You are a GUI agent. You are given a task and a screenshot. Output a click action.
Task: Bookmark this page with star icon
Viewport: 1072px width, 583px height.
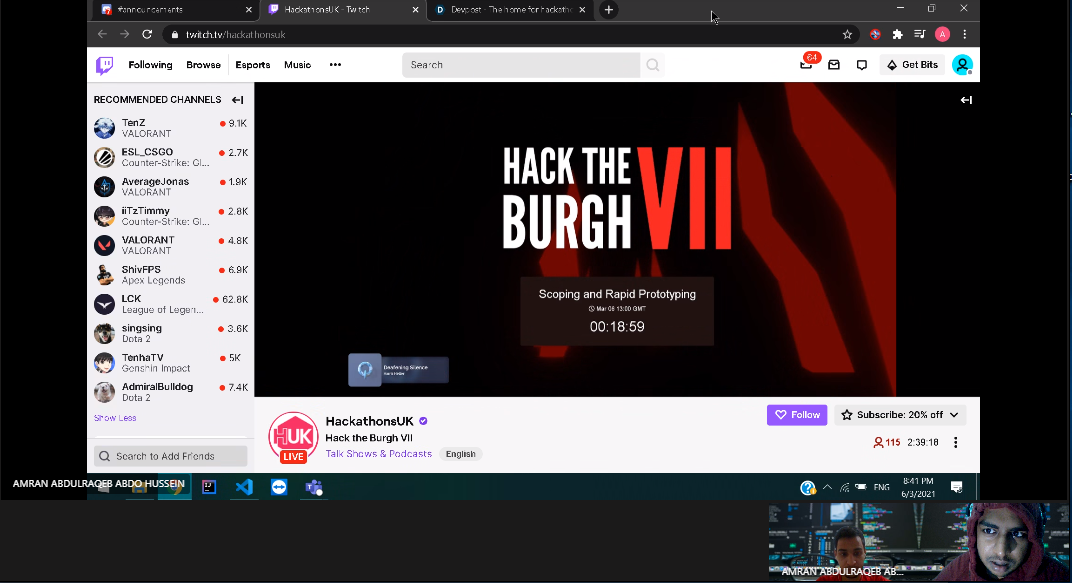coord(847,34)
